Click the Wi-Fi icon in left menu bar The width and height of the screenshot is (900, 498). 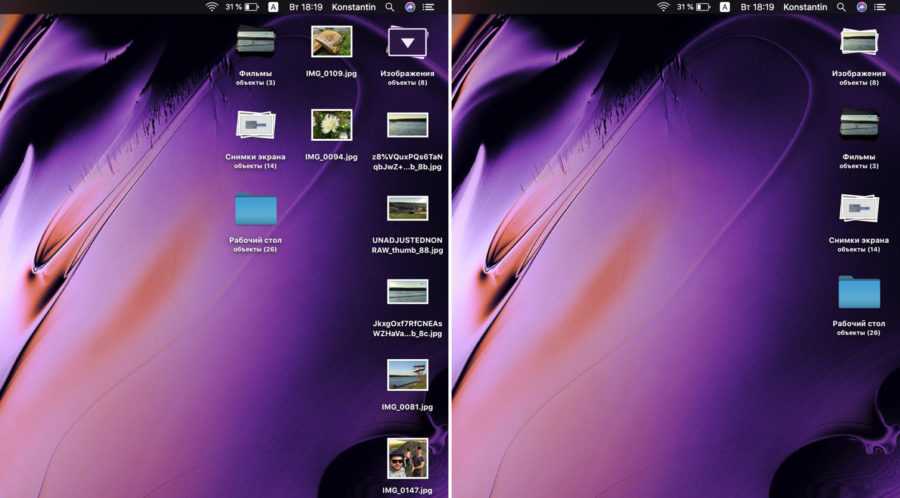(211, 7)
